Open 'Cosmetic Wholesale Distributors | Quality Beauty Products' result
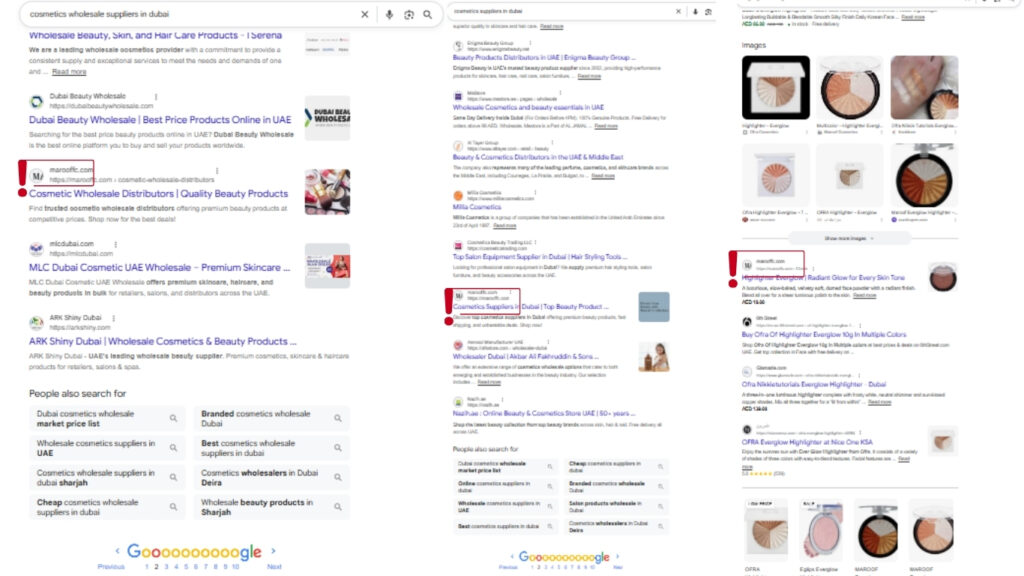The height and width of the screenshot is (576, 1024). pos(158,194)
